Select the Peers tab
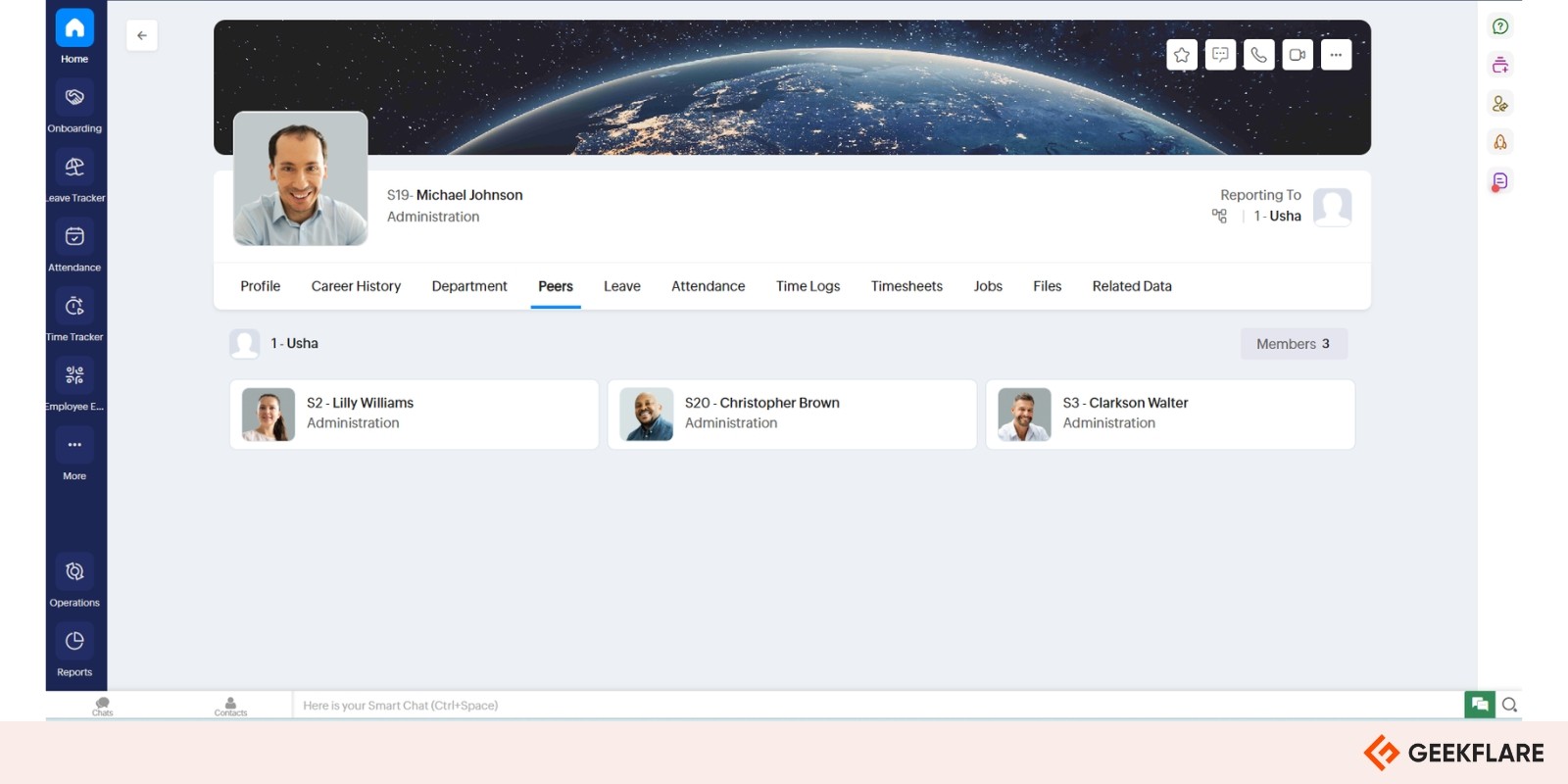 click(x=556, y=286)
